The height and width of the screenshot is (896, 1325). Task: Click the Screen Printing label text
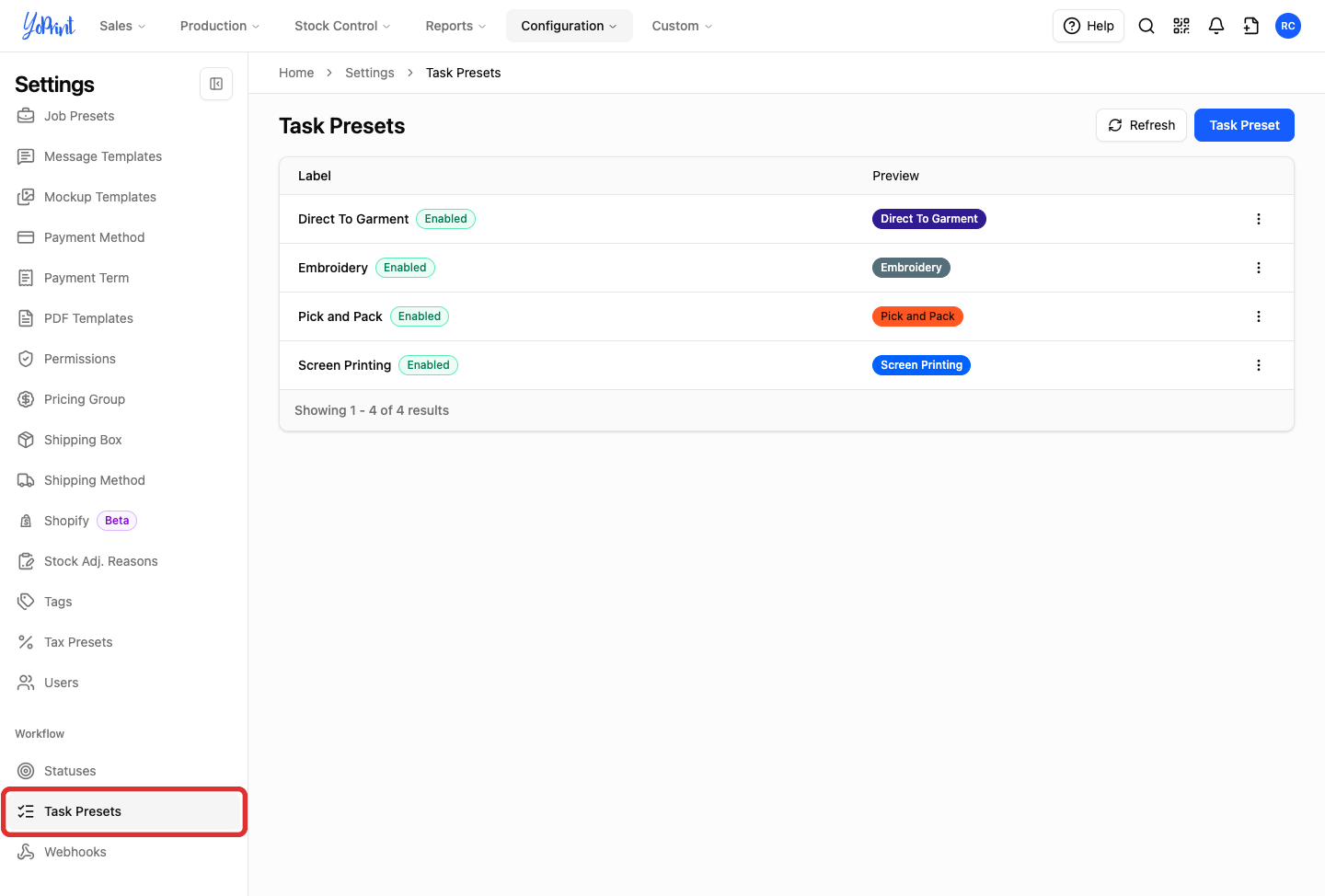tap(344, 365)
